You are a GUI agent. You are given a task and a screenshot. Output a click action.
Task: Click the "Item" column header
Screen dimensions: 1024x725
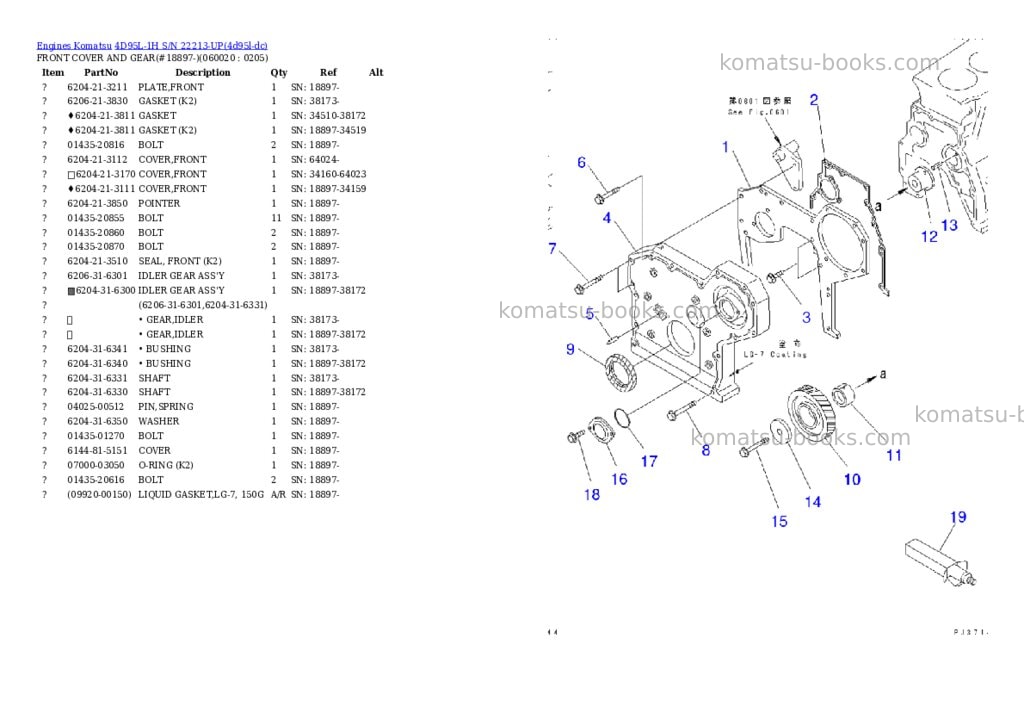click(53, 72)
